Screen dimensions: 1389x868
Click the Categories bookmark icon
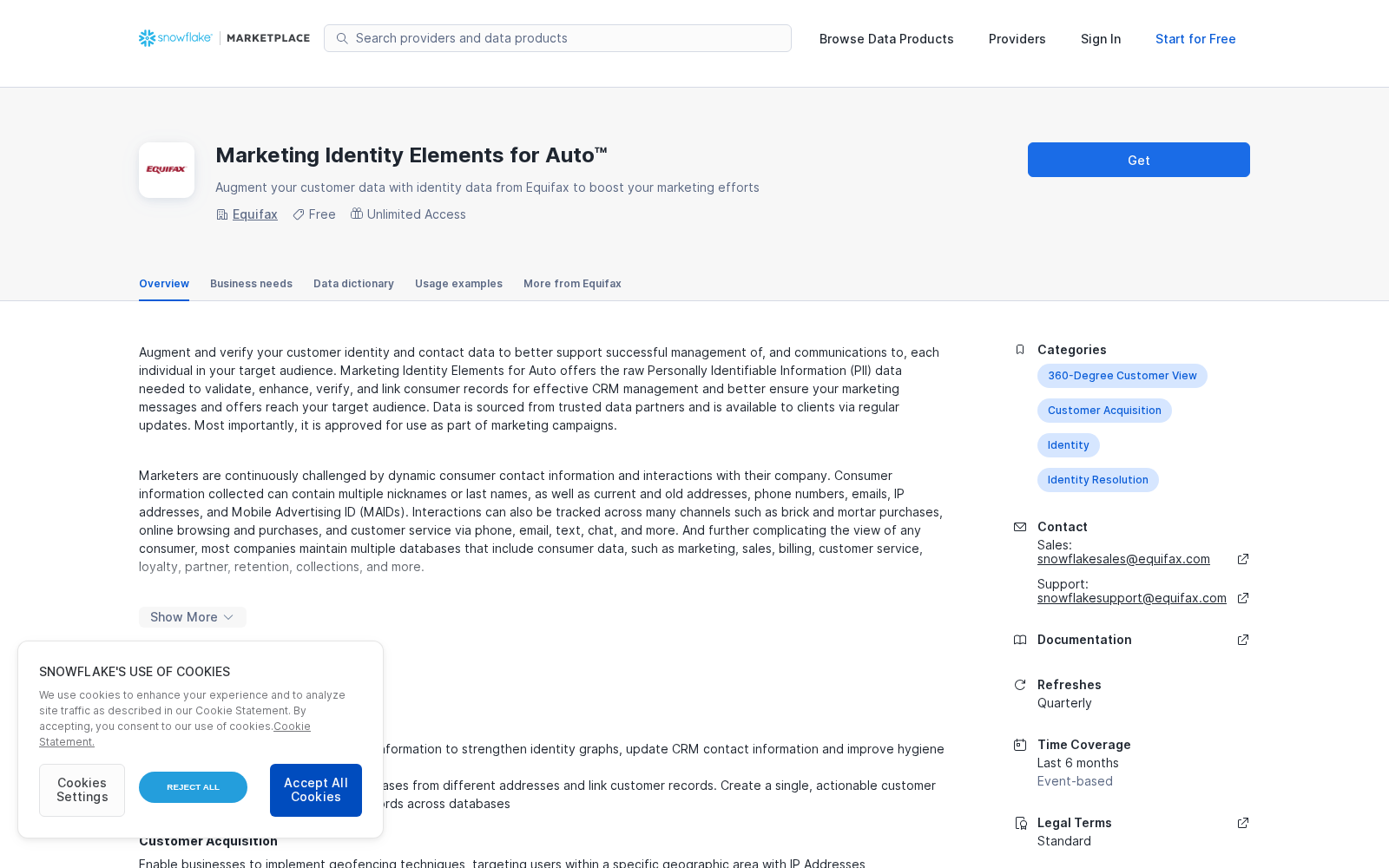(x=1020, y=350)
